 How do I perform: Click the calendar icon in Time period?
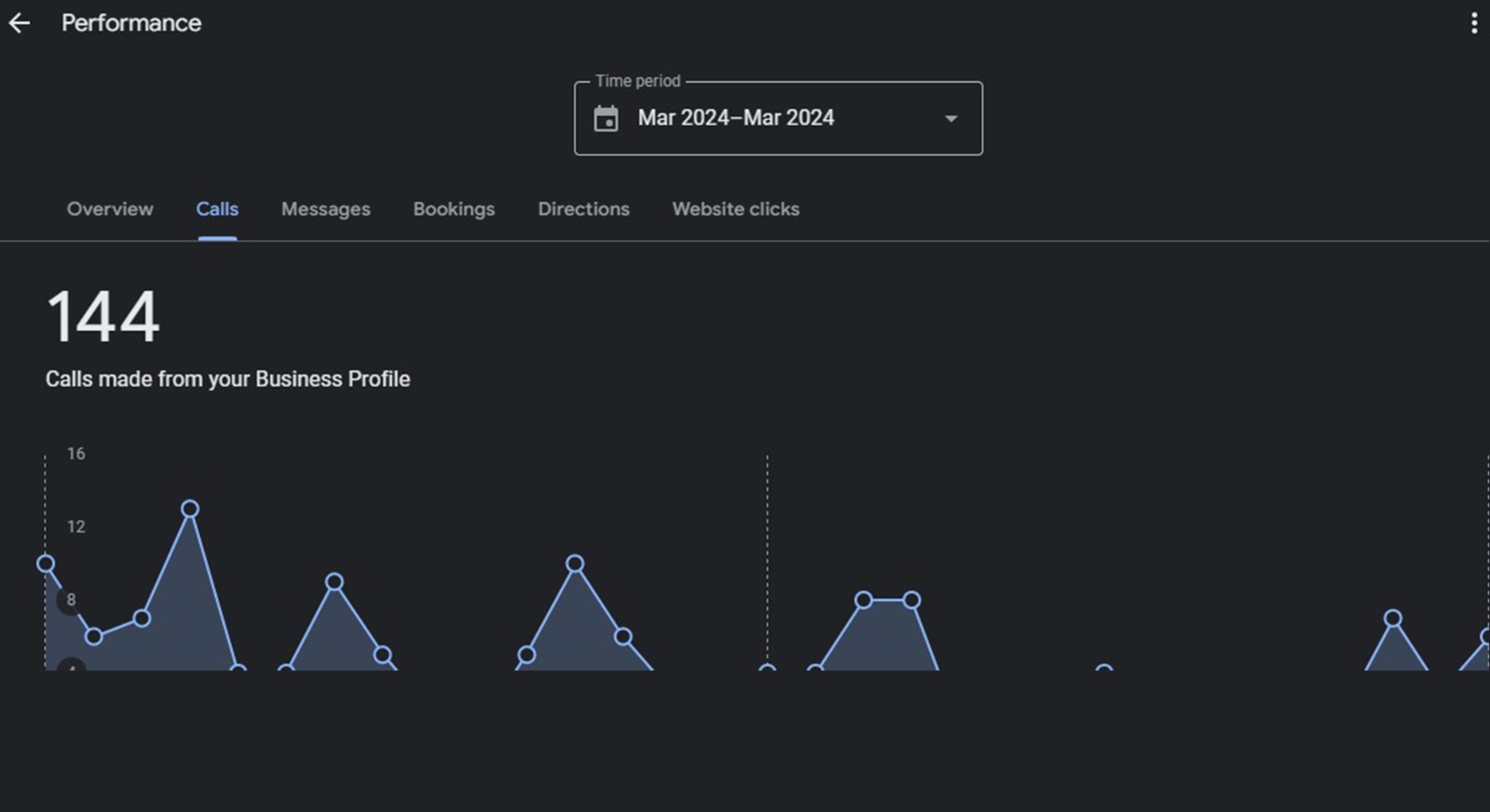point(606,118)
